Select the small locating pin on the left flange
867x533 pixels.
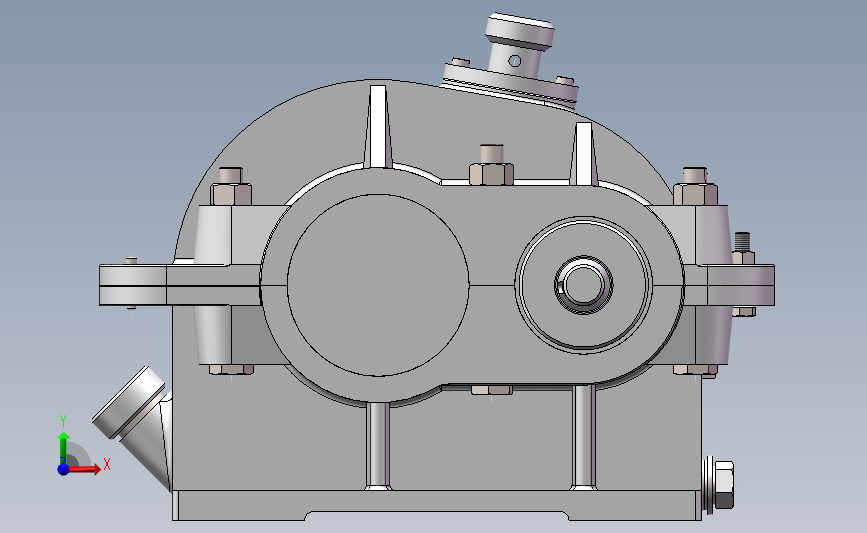pos(131,261)
